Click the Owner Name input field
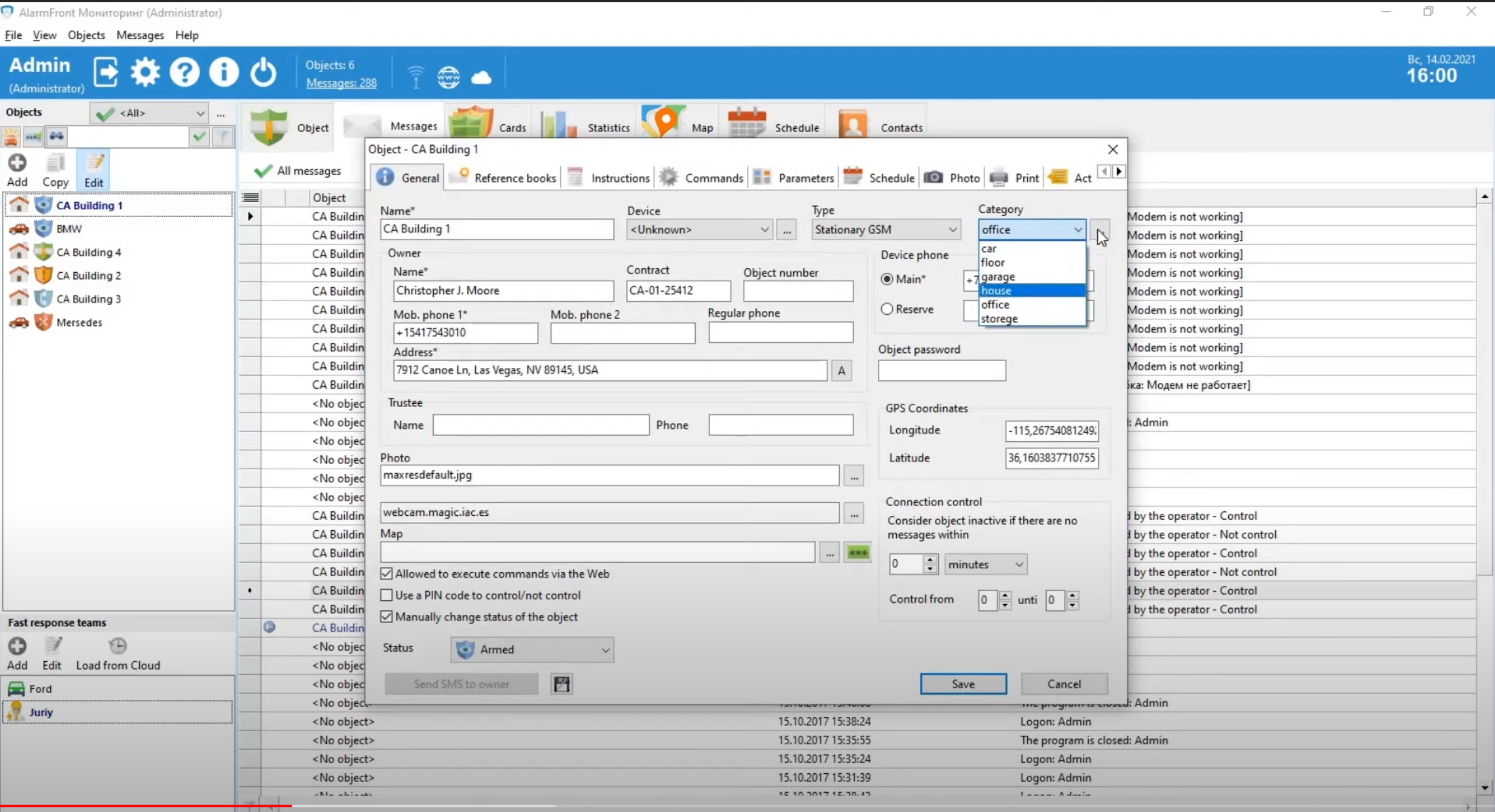1495x812 pixels. click(503, 291)
